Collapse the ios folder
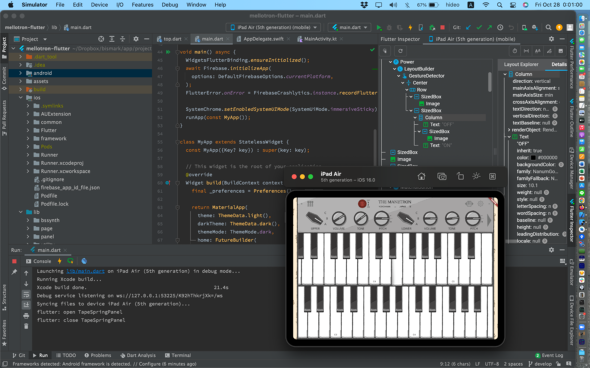This screenshot has height=368, width=590. tap(21, 97)
